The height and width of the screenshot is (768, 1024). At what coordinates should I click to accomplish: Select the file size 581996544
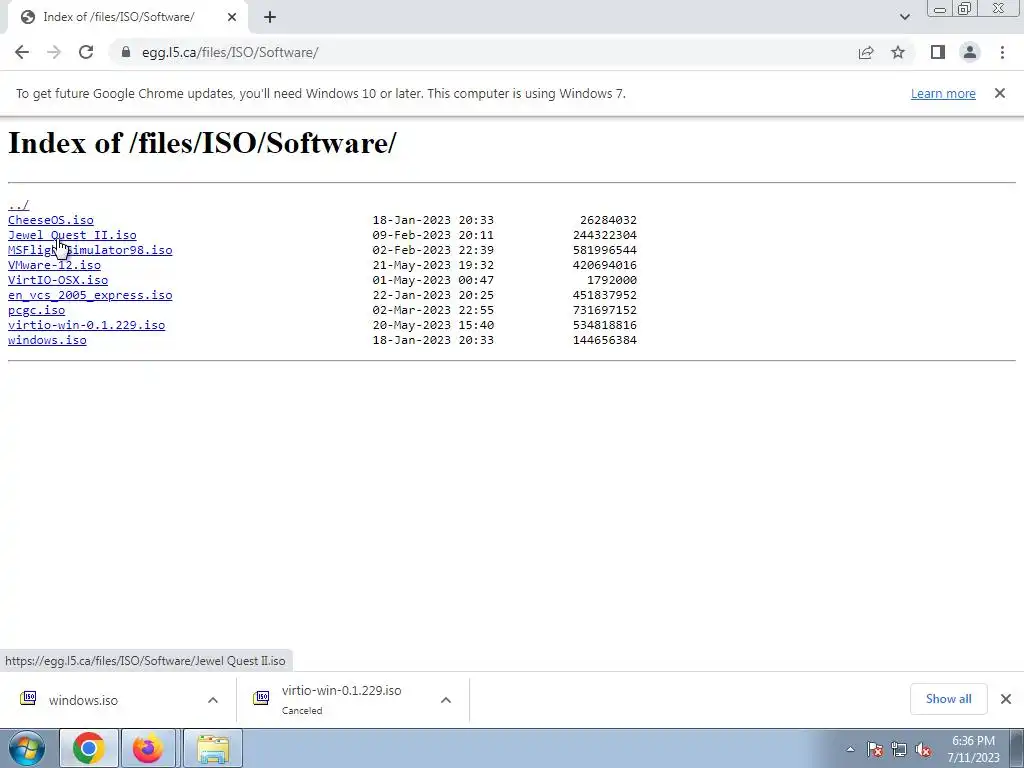tap(605, 250)
